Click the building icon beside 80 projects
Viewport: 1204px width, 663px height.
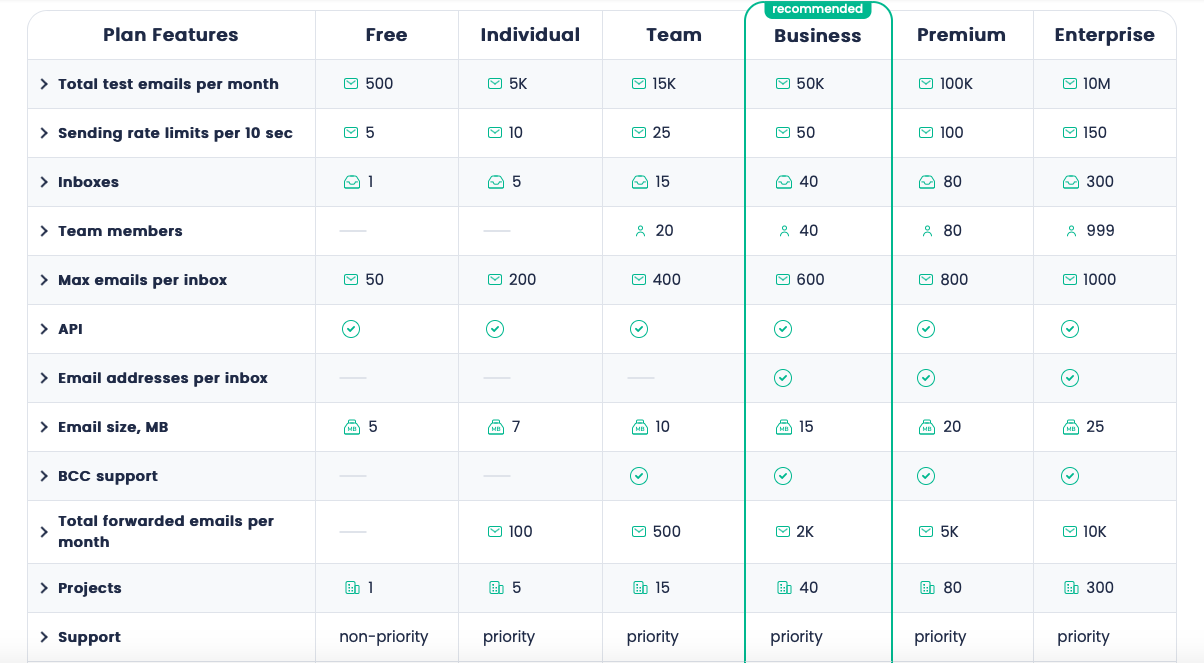tap(926, 588)
